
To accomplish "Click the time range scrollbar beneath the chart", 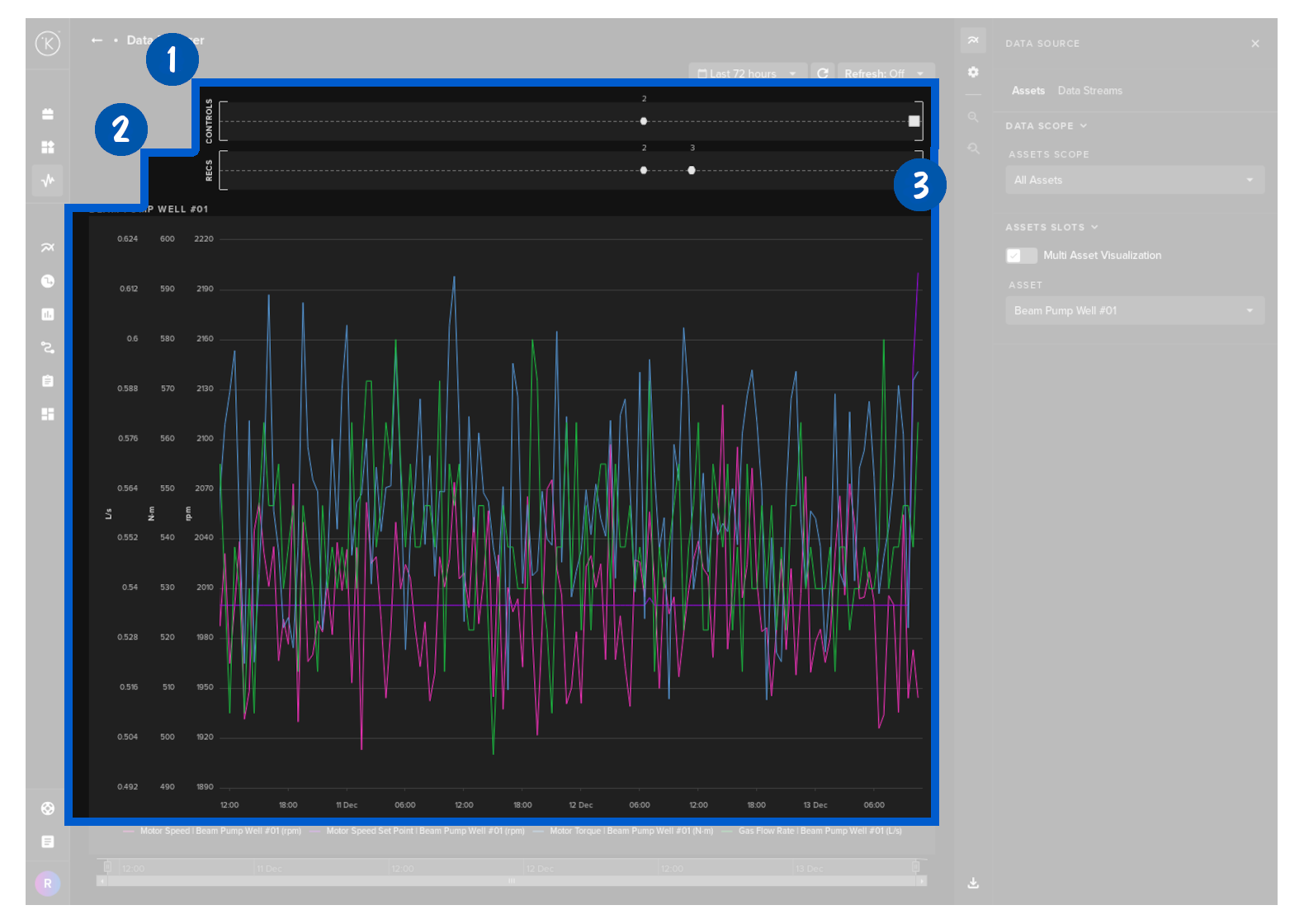I will [511, 881].
